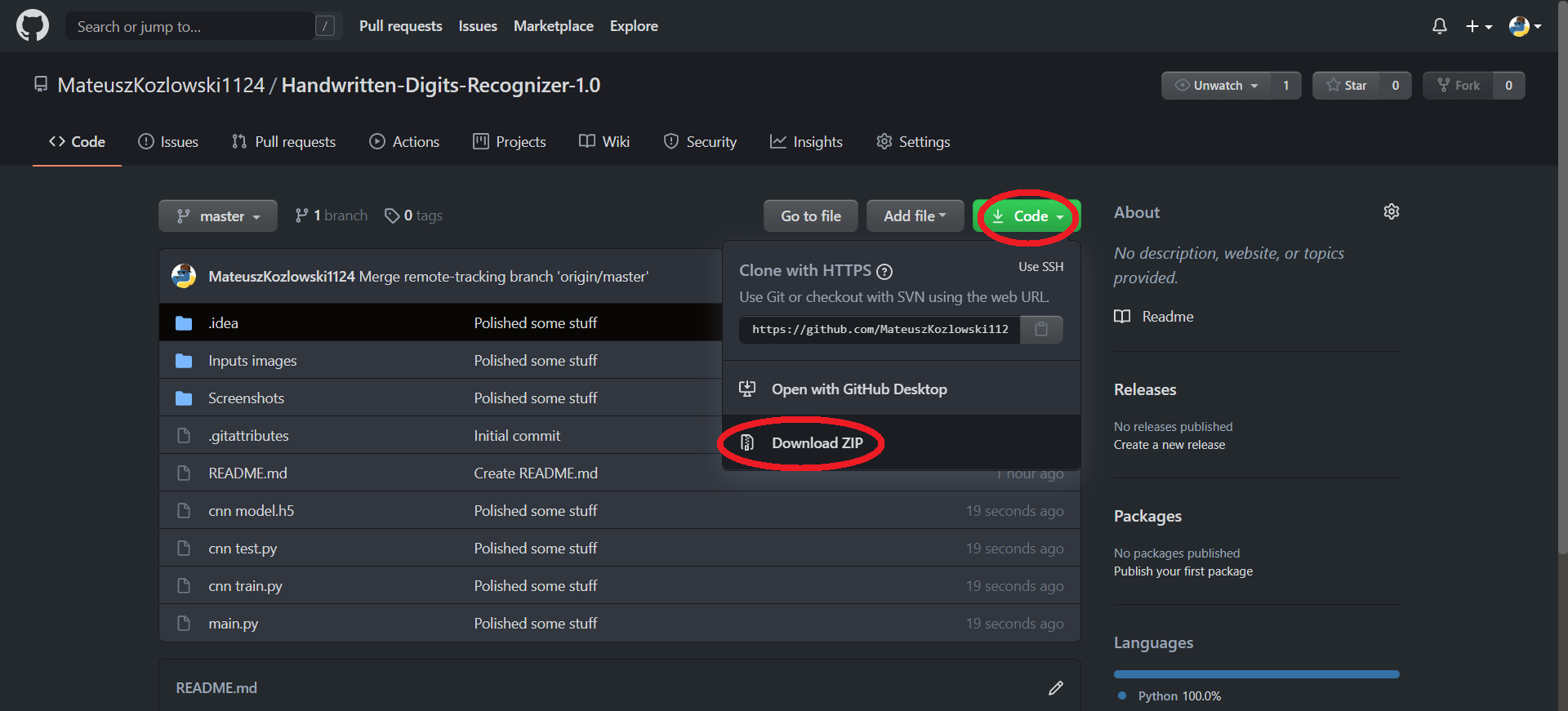Click Create a new release
Viewport: 1568px width, 711px height.
pos(1169,445)
